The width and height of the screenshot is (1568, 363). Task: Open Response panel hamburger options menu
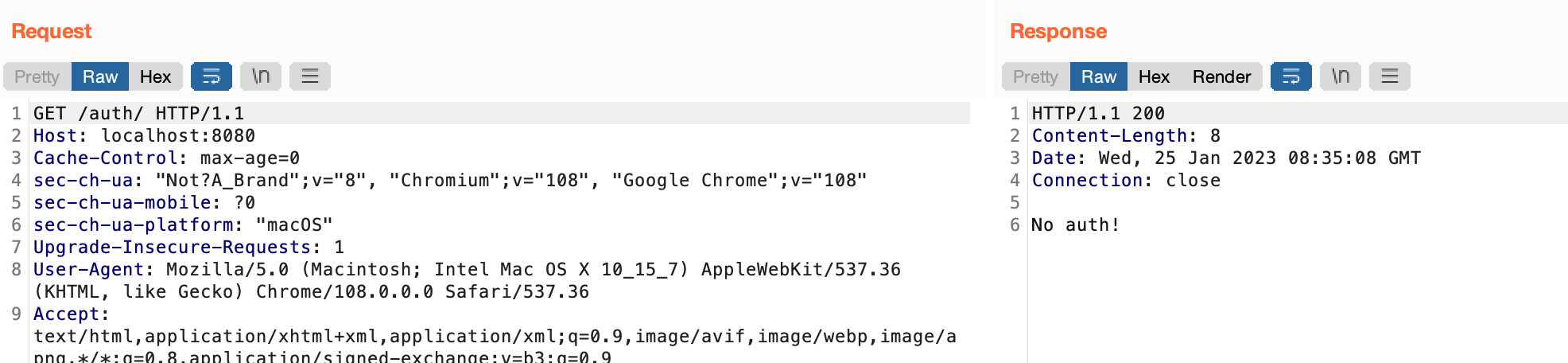coord(1390,76)
